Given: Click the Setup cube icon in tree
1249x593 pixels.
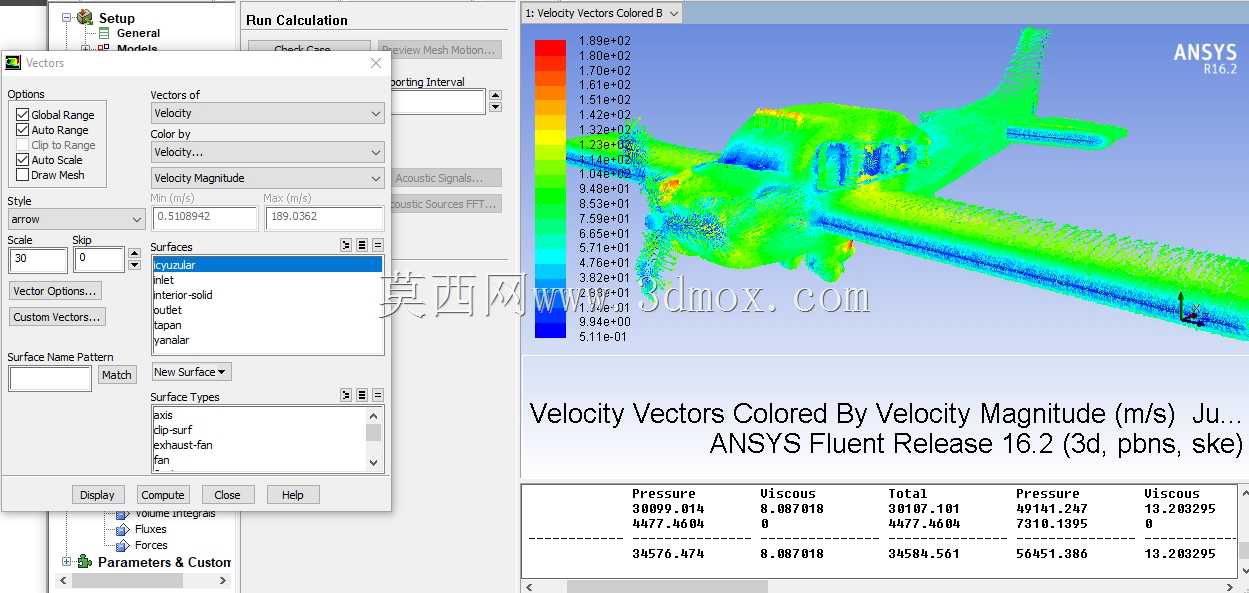Looking at the screenshot, I should pos(85,17).
